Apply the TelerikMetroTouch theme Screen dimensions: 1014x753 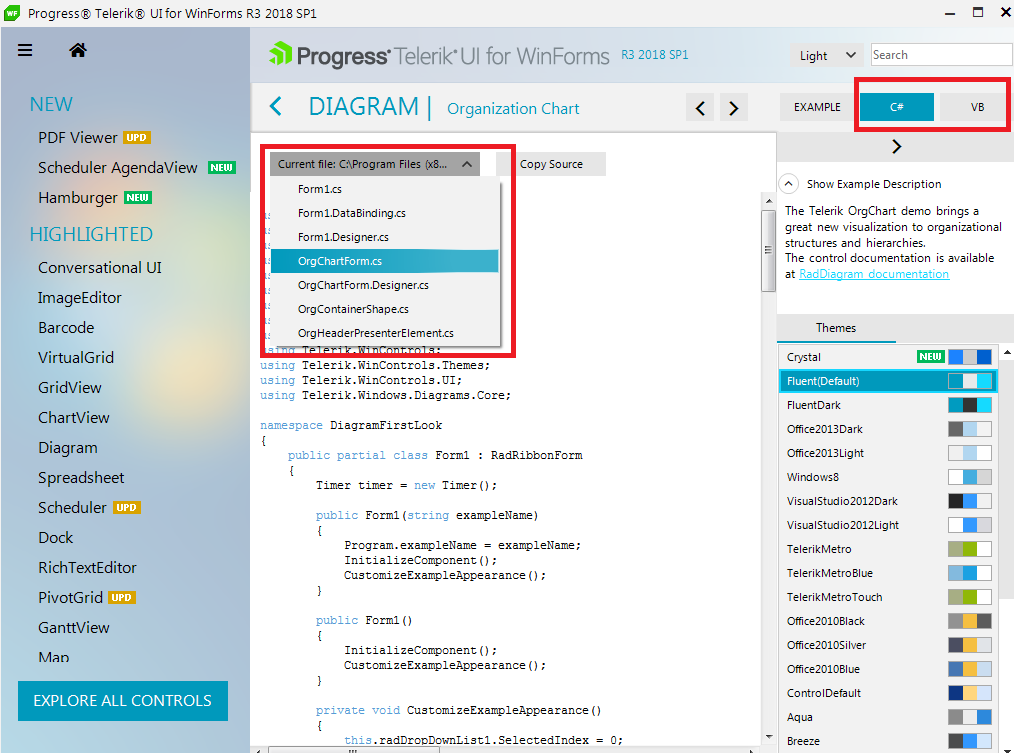887,596
